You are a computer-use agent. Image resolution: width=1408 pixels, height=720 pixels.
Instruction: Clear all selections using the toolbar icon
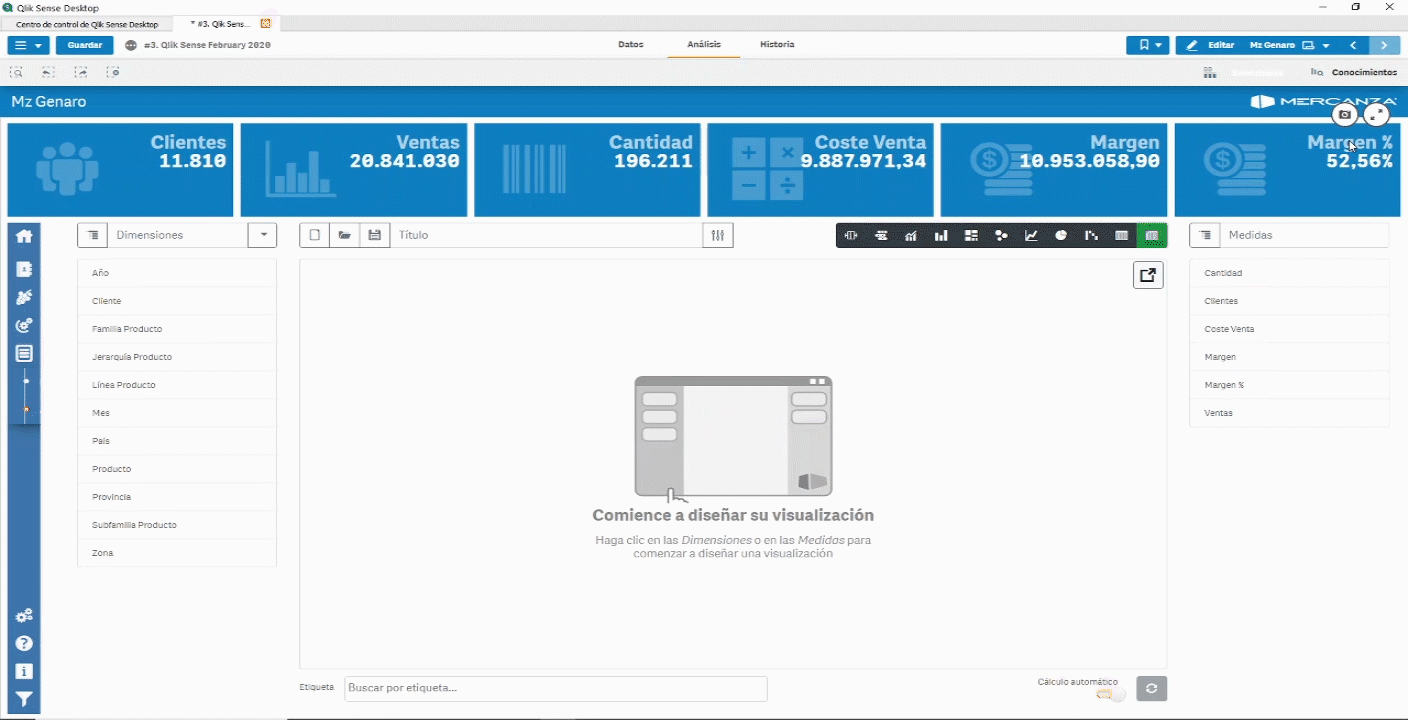point(113,72)
